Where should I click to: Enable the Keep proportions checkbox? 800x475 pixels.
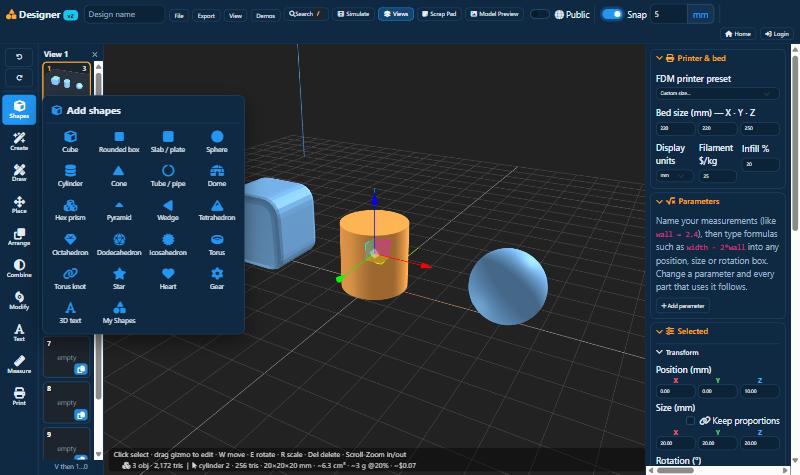690,421
